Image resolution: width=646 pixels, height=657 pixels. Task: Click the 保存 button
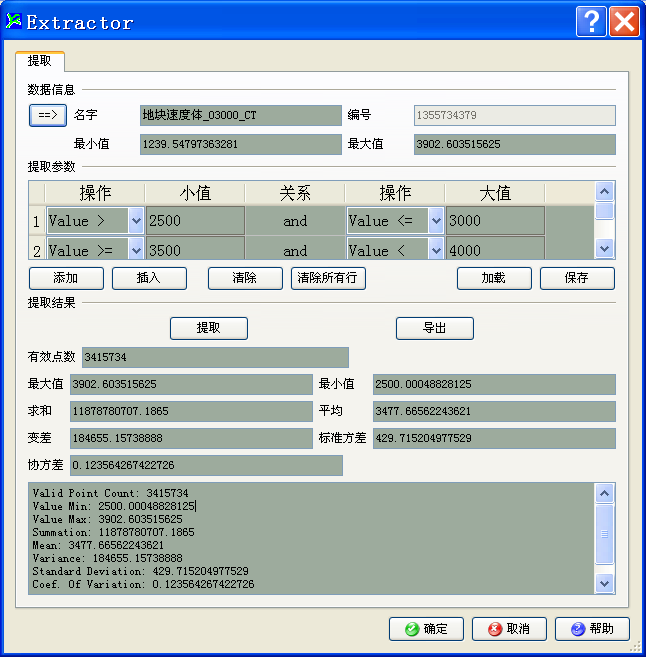(x=577, y=278)
